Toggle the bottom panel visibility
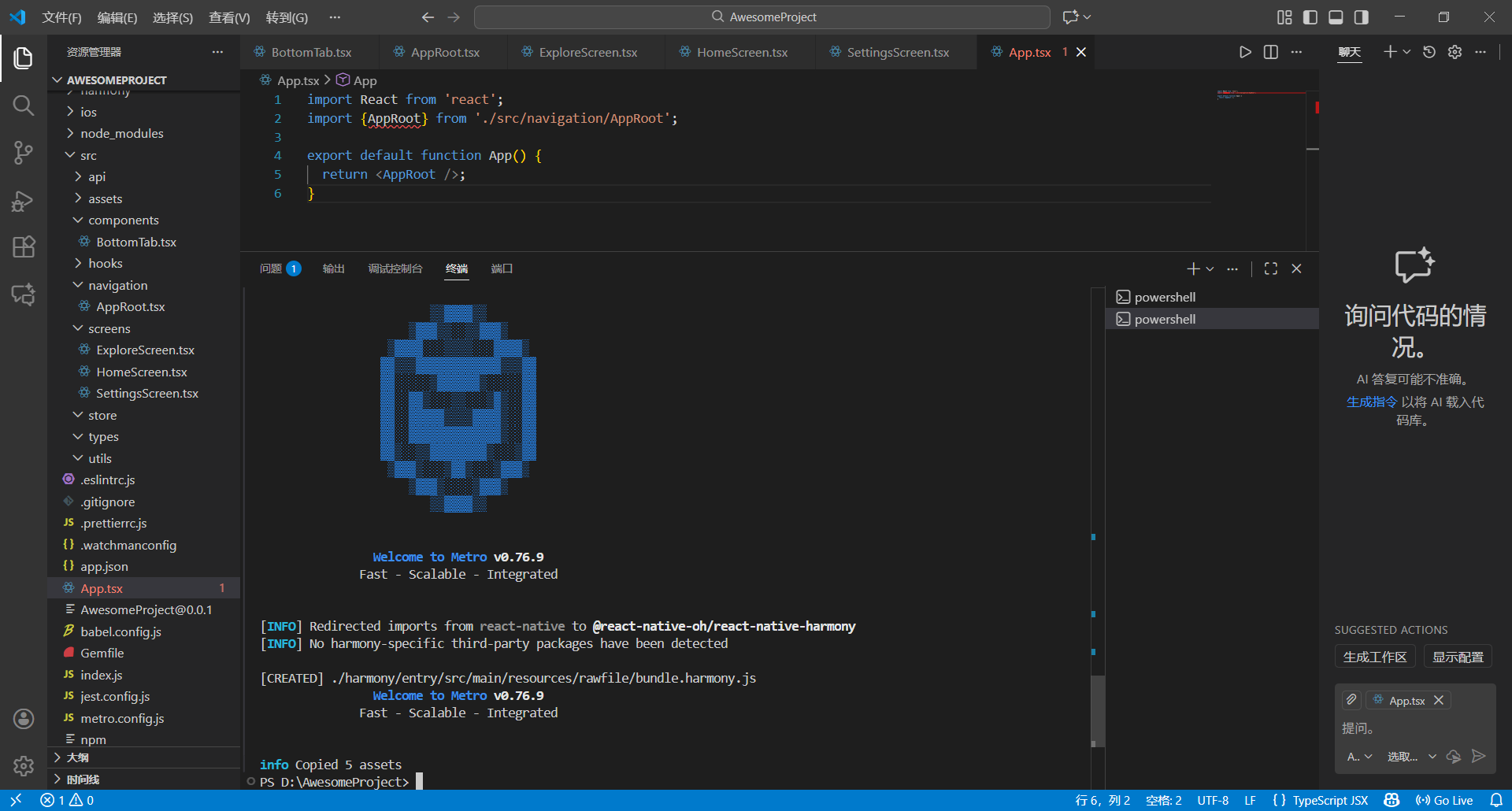This screenshot has height=811, width=1512. click(1336, 17)
